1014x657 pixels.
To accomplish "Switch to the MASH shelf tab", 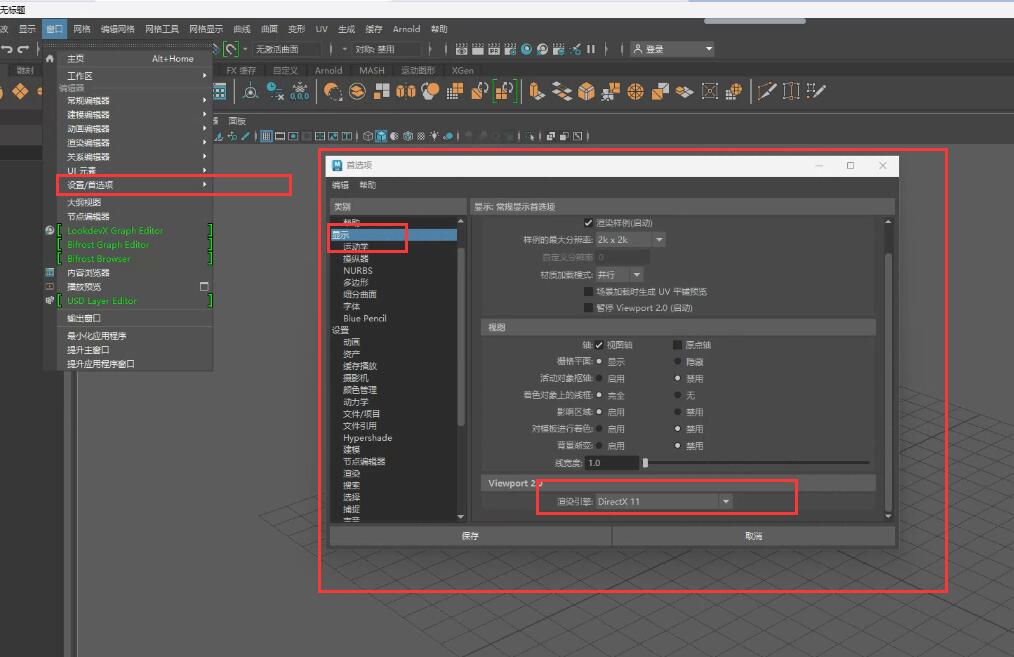I will [372, 71].
